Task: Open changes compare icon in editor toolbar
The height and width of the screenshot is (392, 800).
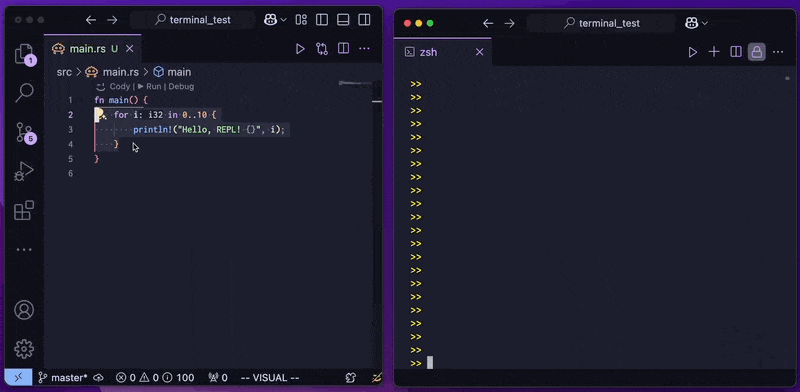Action: tap(322, 49)
